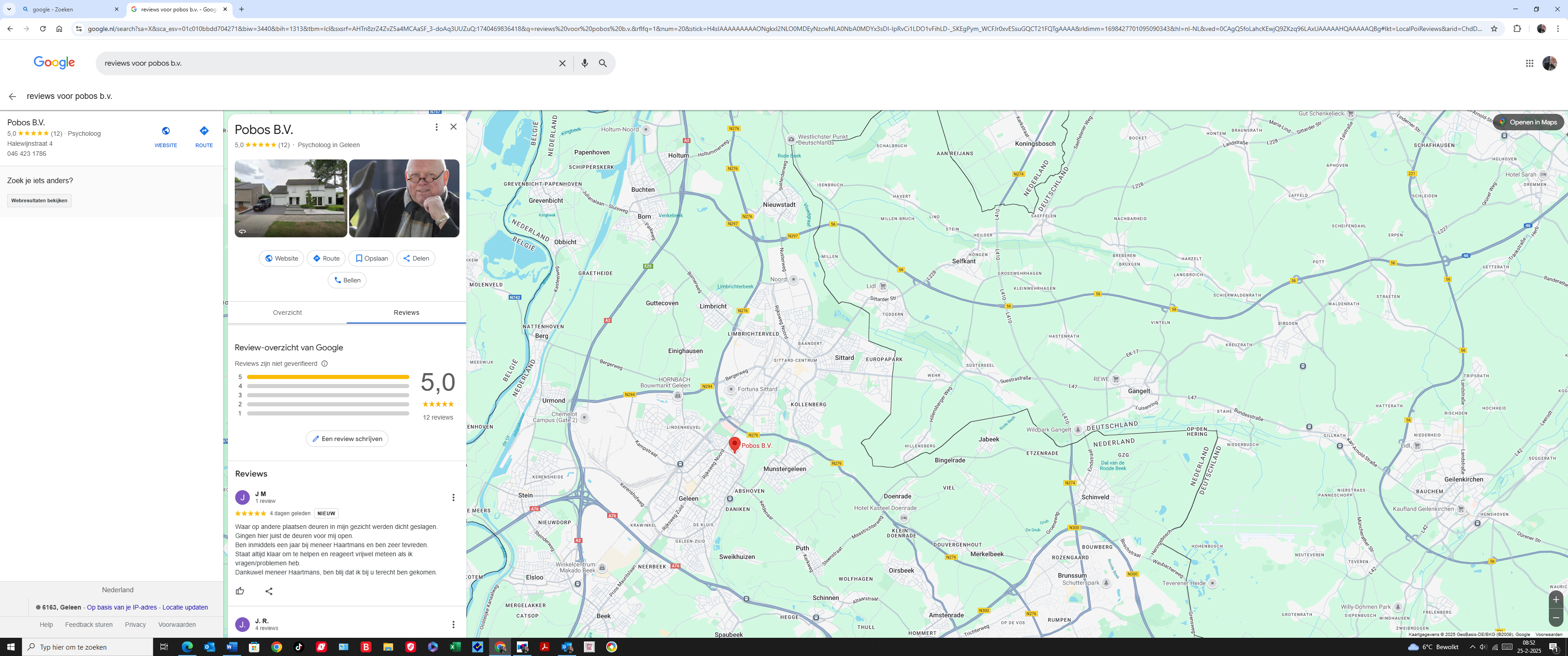Close the 'reviews voor pobos b.v.' browser tab

coord(225,9)
